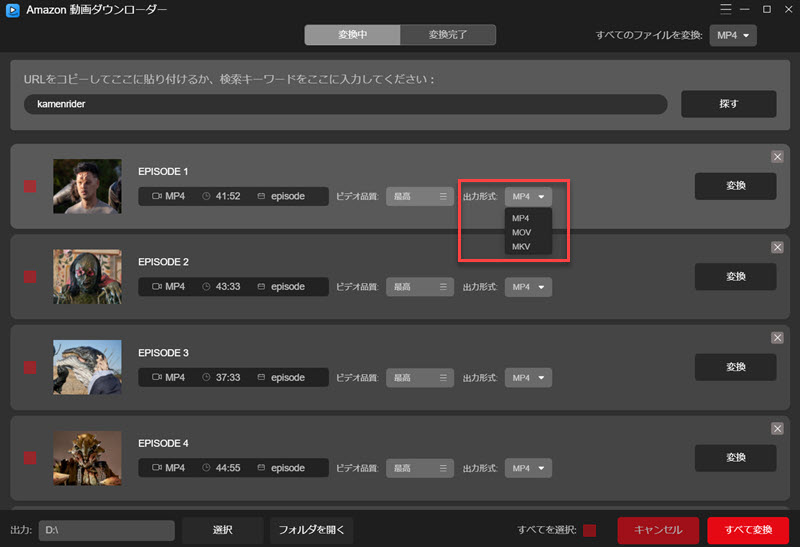
Task: Click the キャンセル button
Action: click(x=658, y=530)
